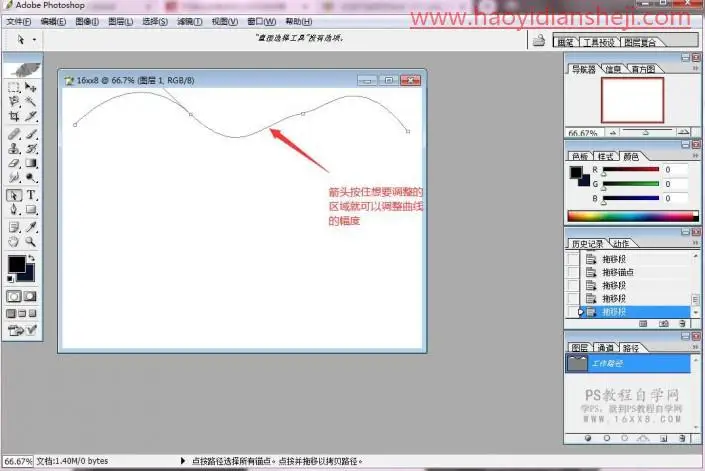The width and height of the screenshot is (705, 471).
Task: Create new snapshot in History panel
Action: pyautogui.click(x=664, y=324)
